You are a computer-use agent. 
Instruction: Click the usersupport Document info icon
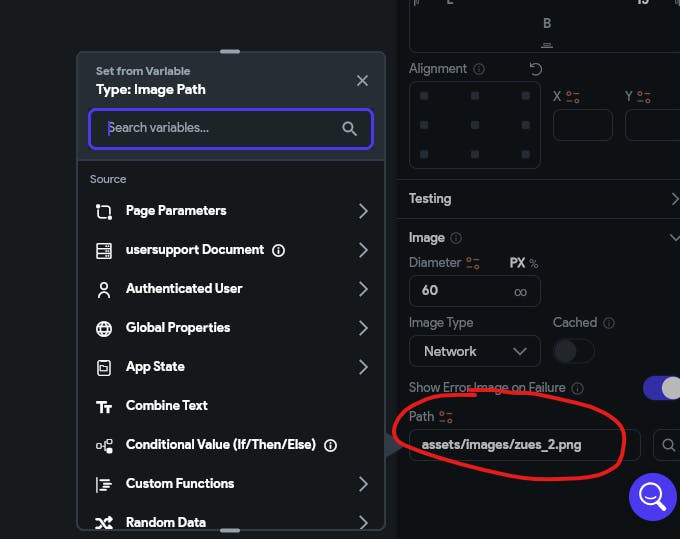[279, 250]
